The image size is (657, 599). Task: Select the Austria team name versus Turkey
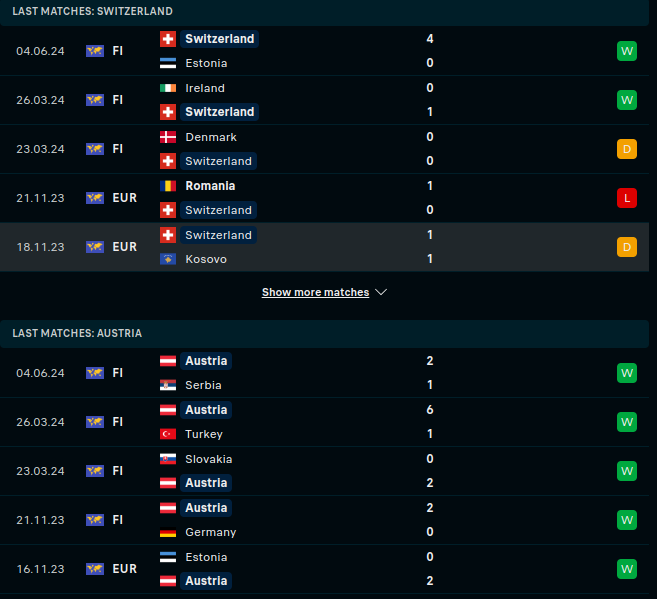coord(206,410)
